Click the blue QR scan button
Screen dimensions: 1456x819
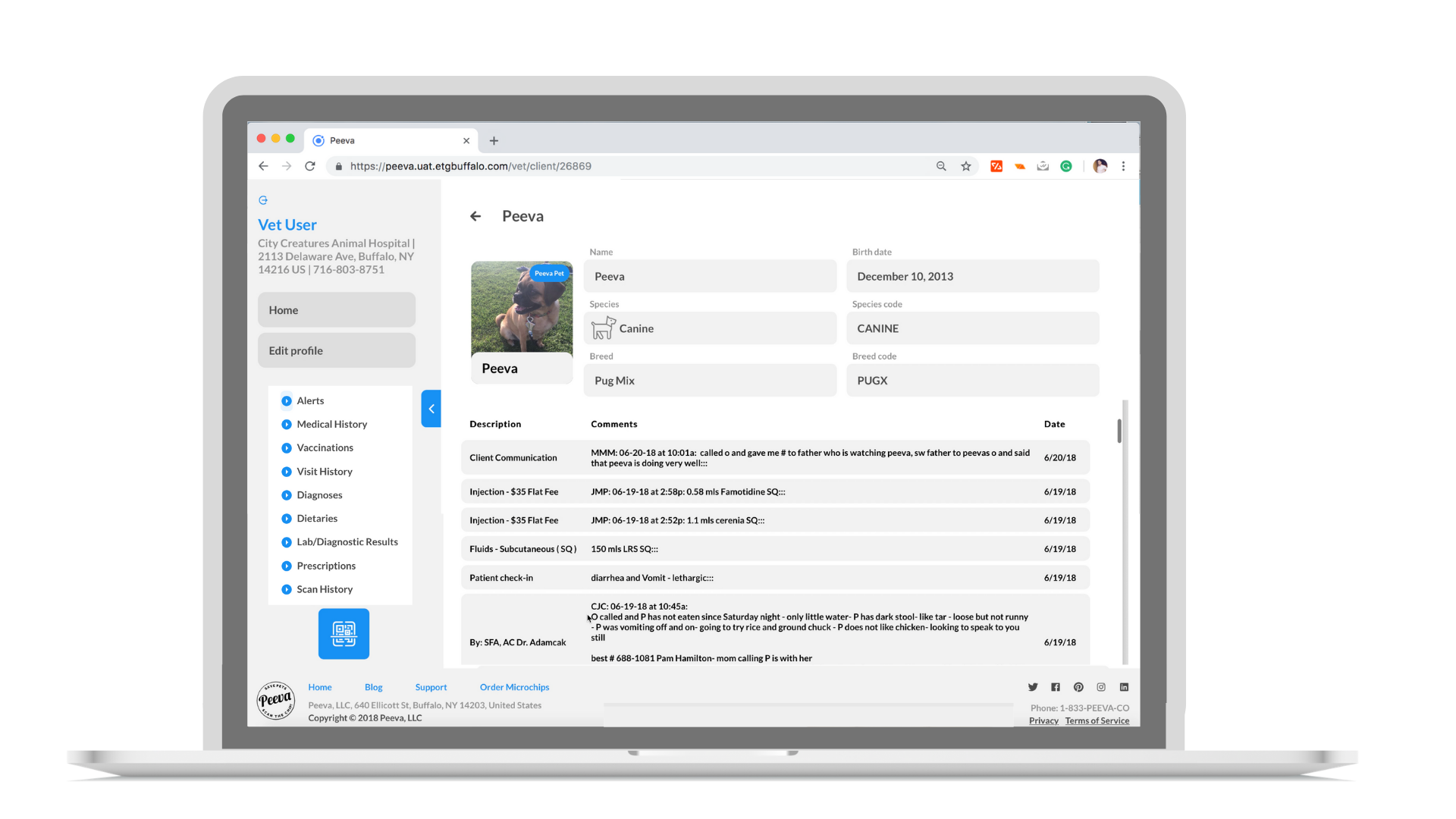pos(344,633)
